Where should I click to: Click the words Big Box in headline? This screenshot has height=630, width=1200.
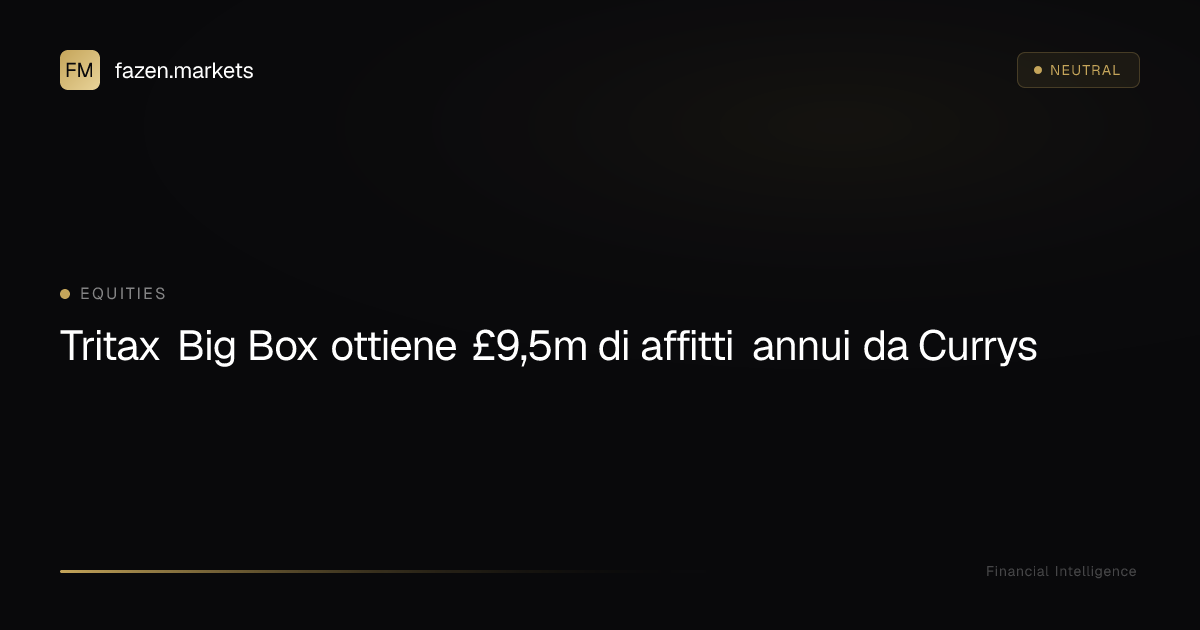click(x=248, y=347)
